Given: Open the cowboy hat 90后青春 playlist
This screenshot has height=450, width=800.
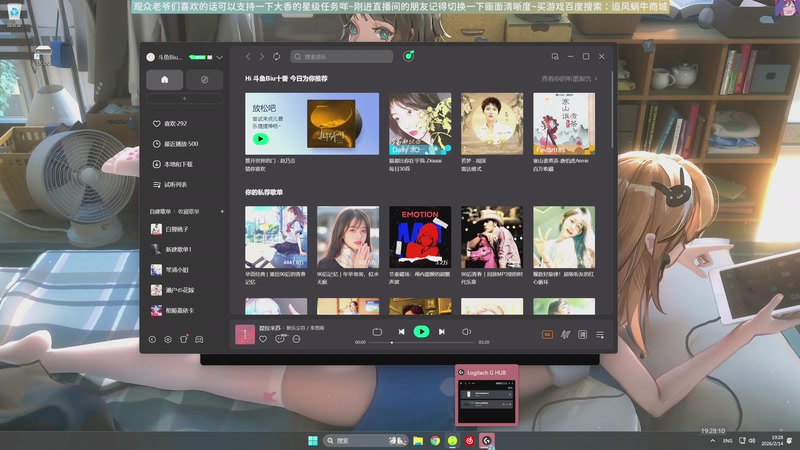Looking at the screenshot, I should (x=492, y=237).
